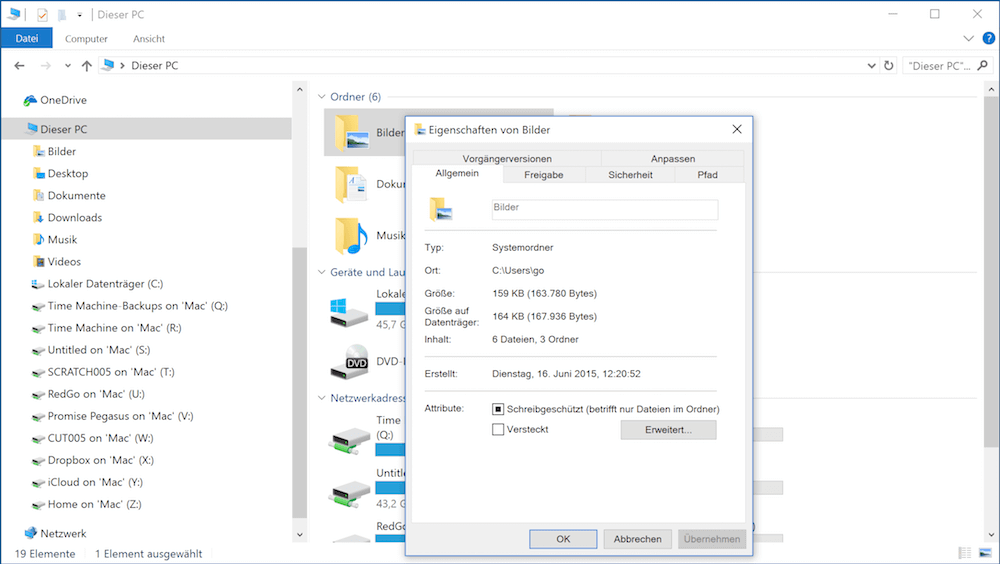Image resolution: width=1000 pixels, height=564 pixels.
Task: Close the Eigenschaften von Bilder dialog
Action: 737,130
